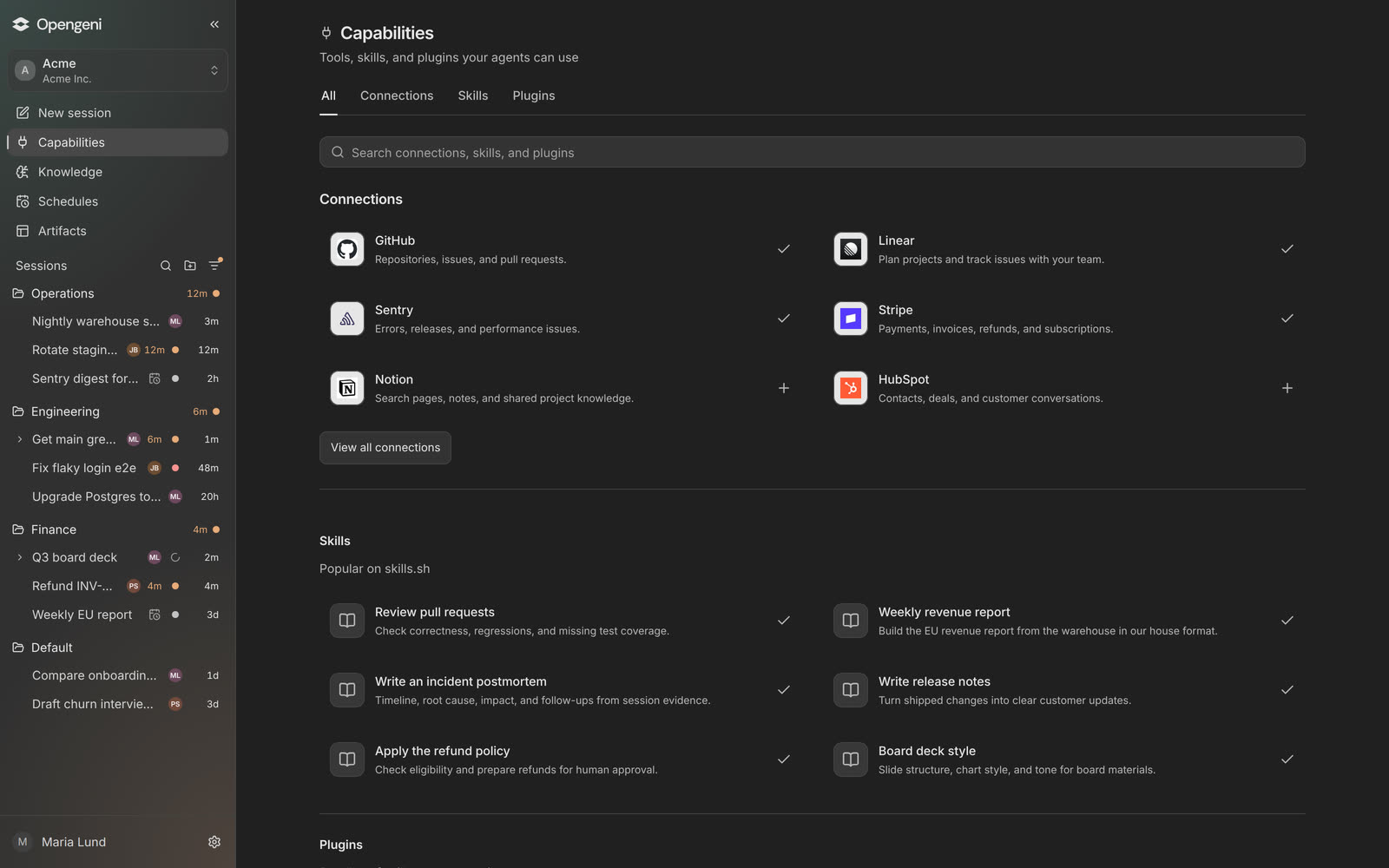Open Fix flaky login e2e session
Viewport: 1389px width, 868px height.
[x=118, y=468]
